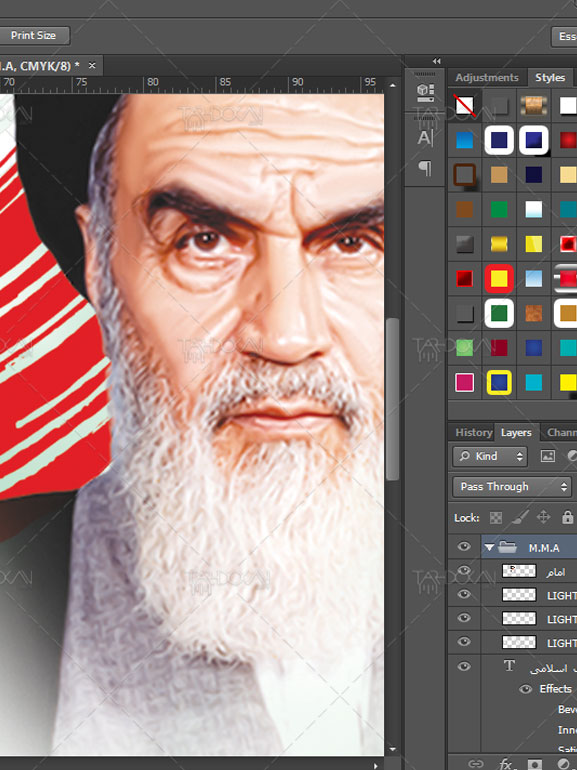Click the lock all padlock icon
The height and width of the screenshot is (770, 577).
tap(567, 517)
